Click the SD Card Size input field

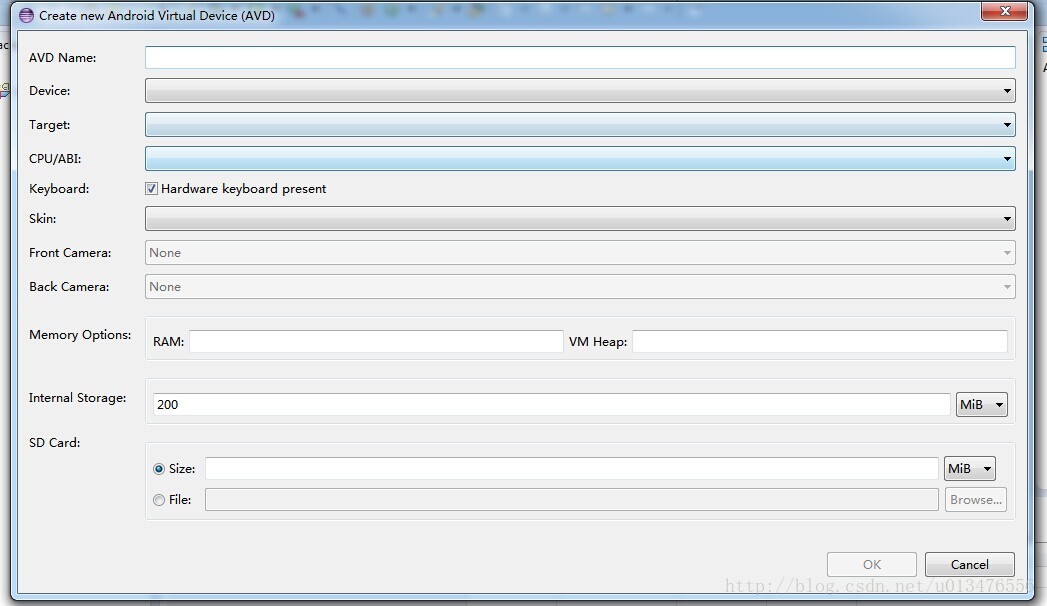(x=572, y=469)
